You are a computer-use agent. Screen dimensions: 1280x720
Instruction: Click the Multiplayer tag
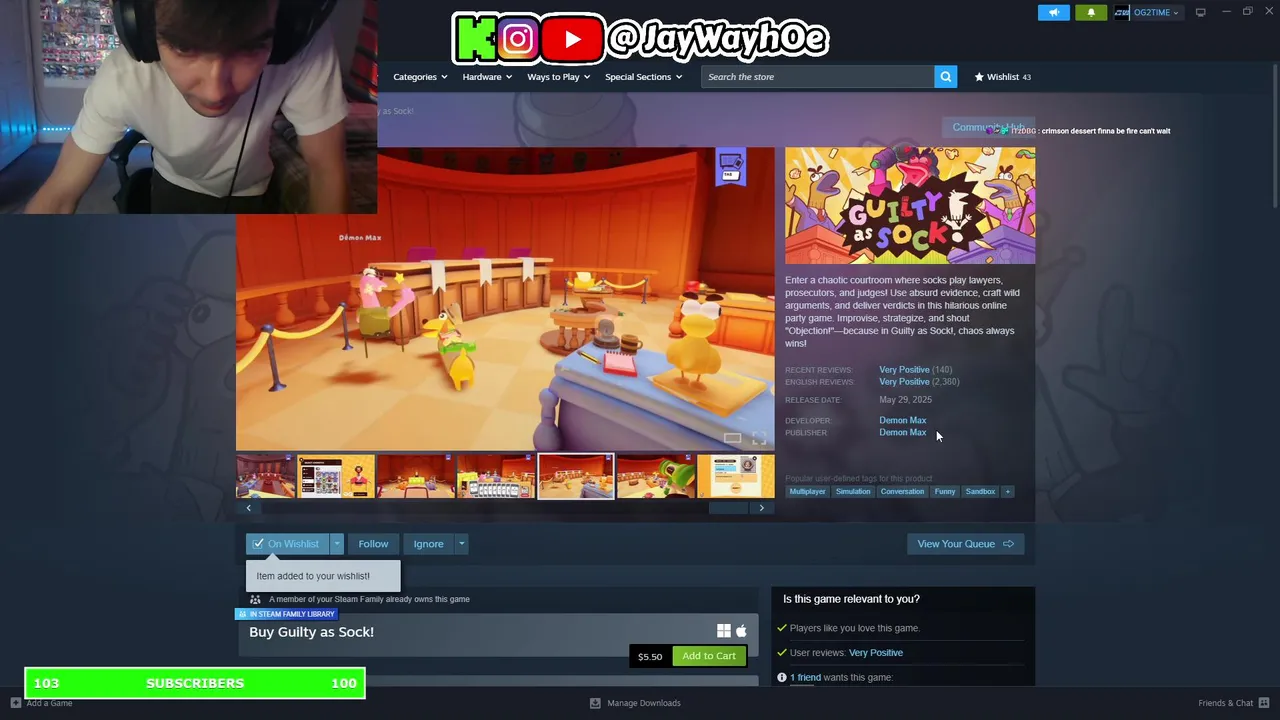[807, 492]
